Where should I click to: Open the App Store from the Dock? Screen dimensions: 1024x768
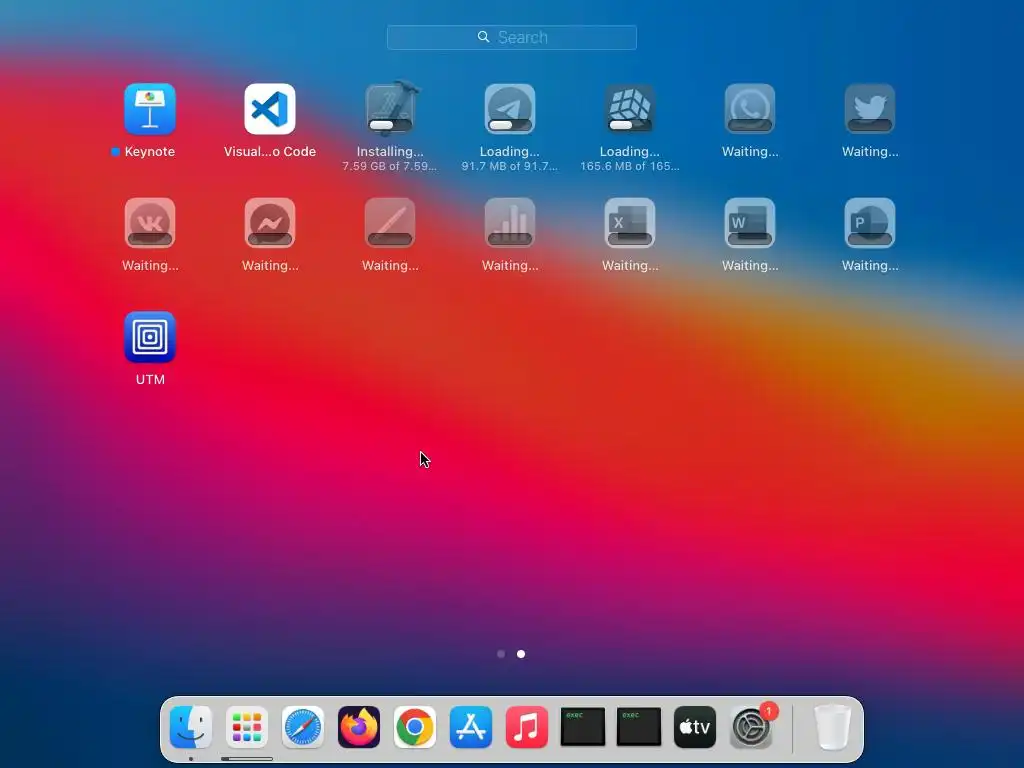pyautogui.click(x=471, y=727)
